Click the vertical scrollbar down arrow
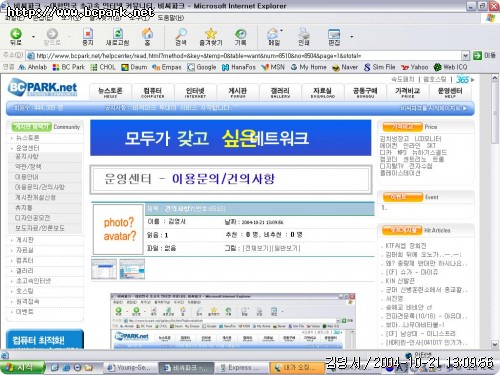 click(x=495, y=344)
